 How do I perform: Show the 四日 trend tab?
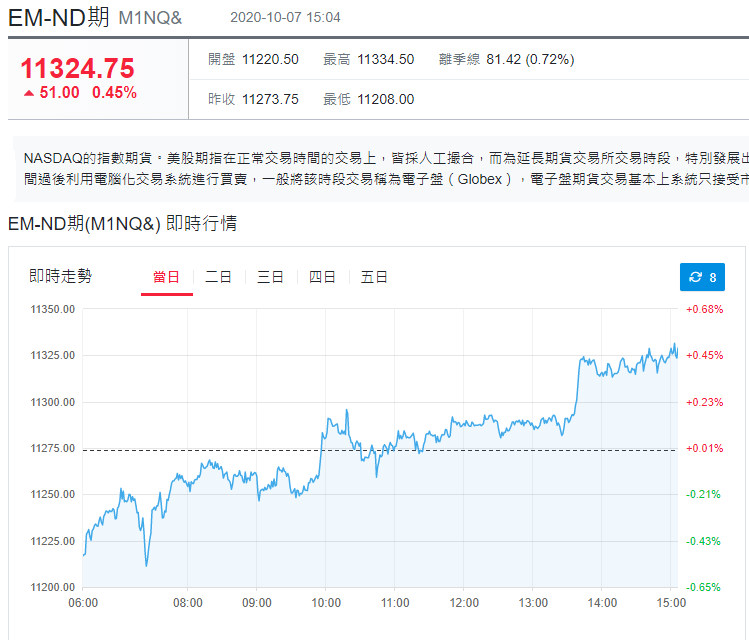(x=322, y=277)
